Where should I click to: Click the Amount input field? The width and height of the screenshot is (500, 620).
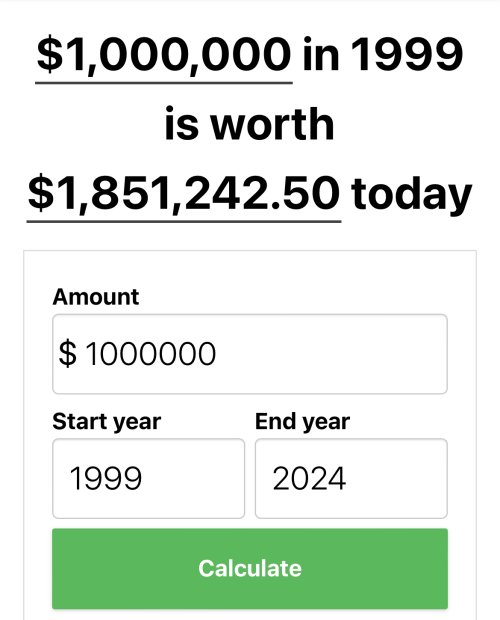(250, 354)
